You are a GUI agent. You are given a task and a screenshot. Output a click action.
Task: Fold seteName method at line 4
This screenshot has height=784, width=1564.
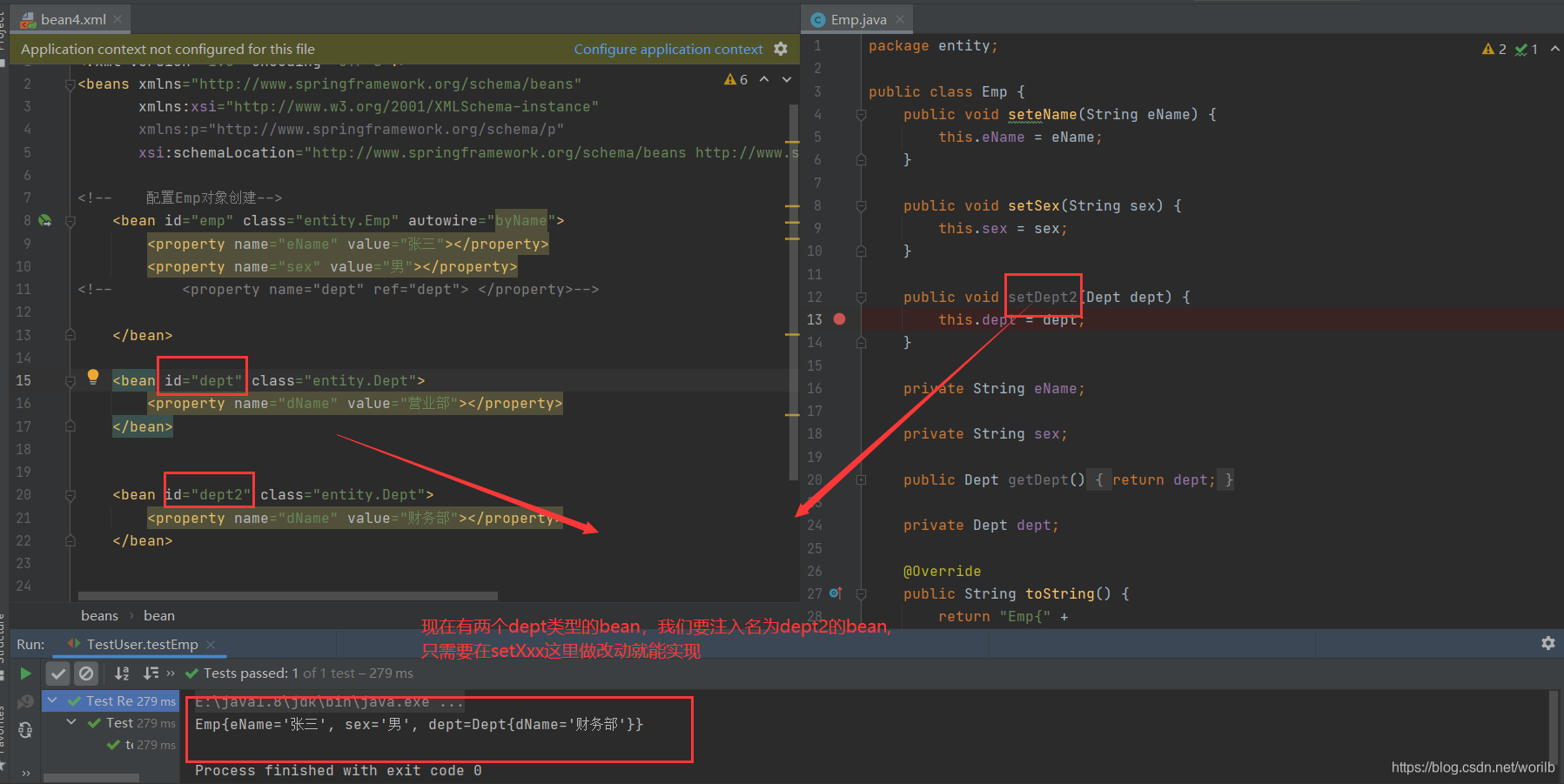[861, 115]
